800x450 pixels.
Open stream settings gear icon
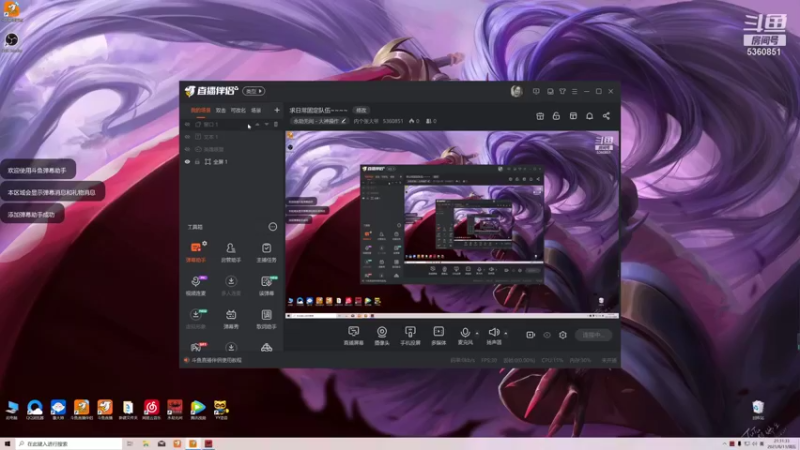[563, 335]
